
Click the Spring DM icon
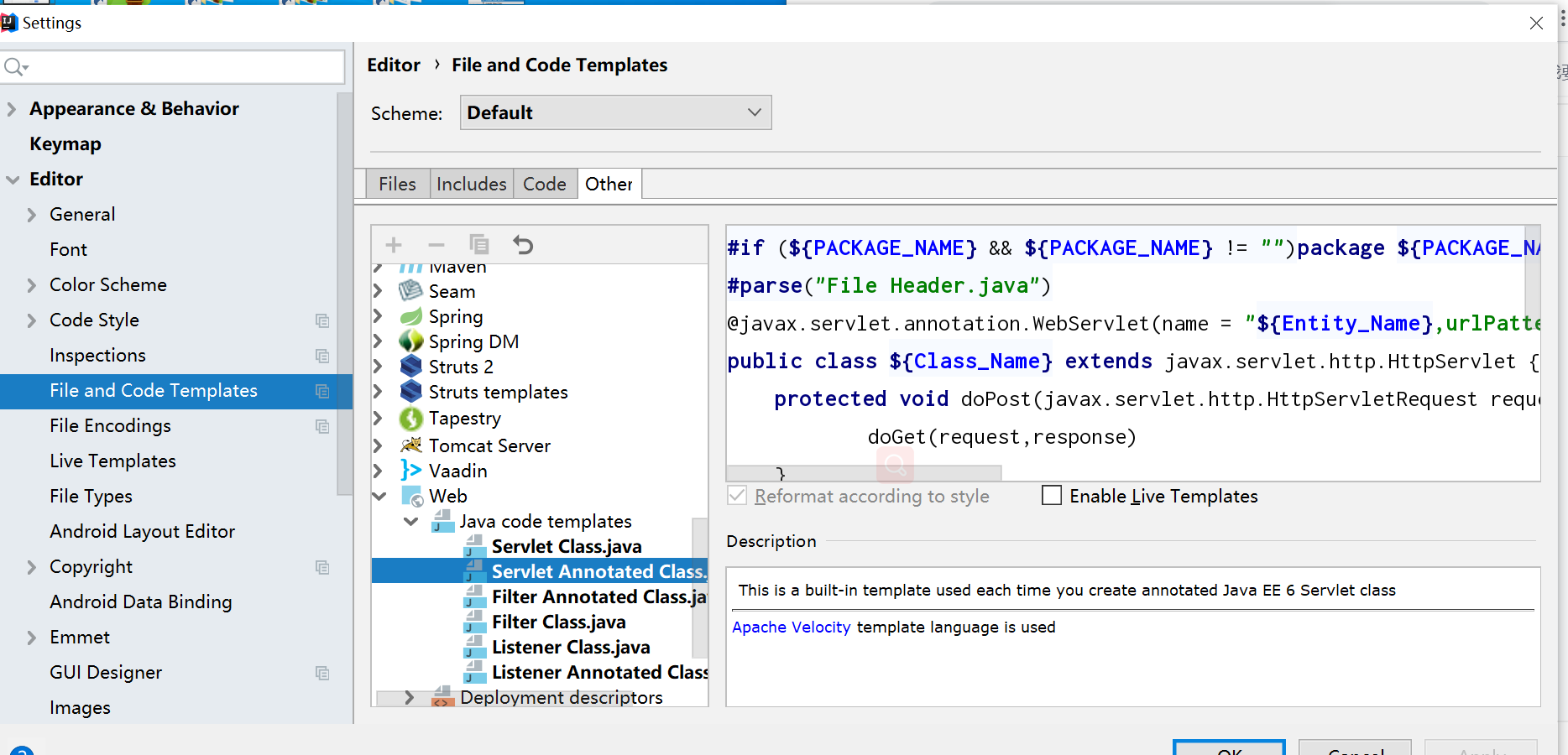(x=410, y=341)
